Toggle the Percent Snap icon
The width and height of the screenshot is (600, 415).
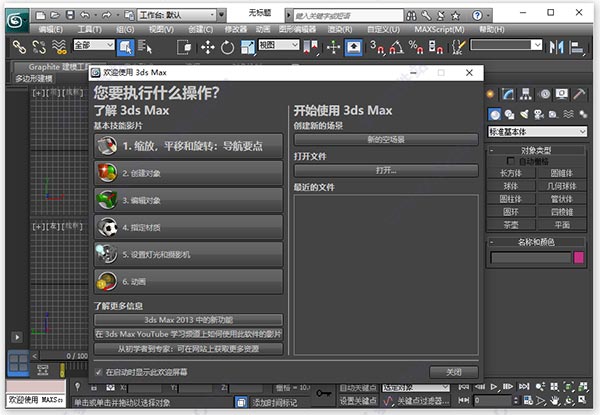coord(416,47)
